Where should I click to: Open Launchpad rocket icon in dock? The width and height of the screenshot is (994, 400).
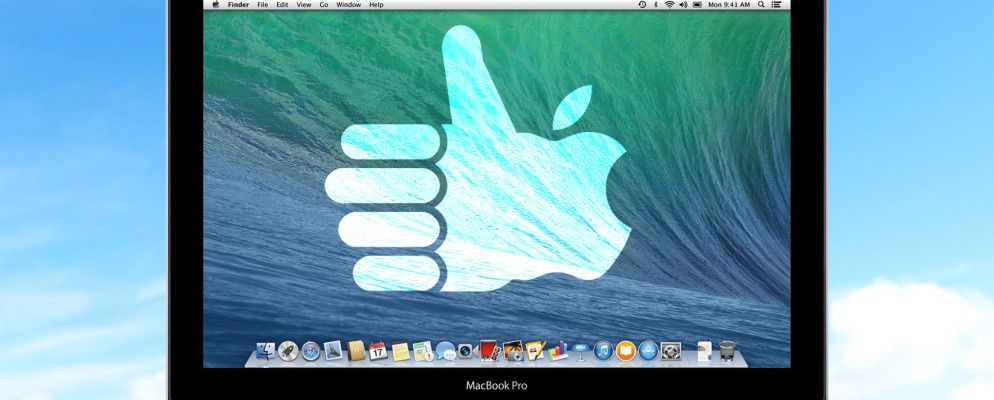[x=288, y=351]
